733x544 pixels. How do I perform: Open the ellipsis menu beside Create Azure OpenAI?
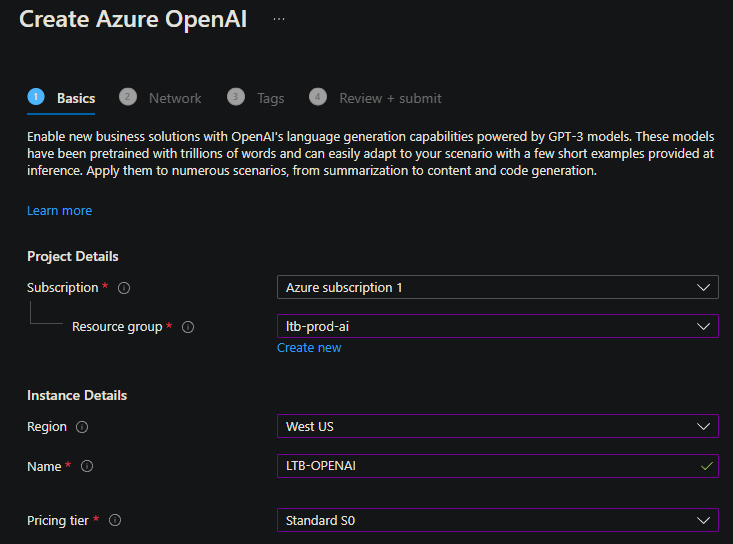[279, 19]
